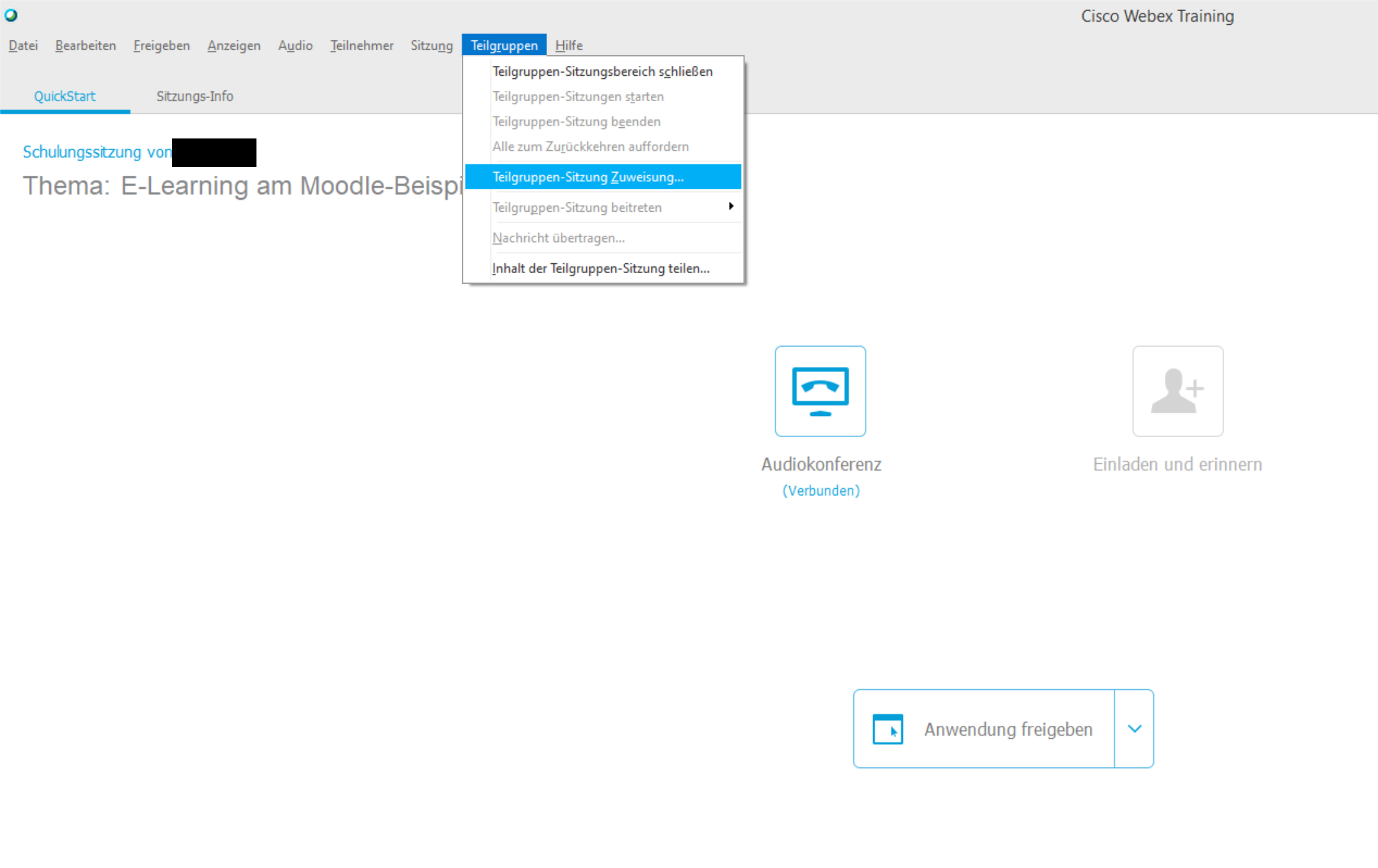1378x868 pixels.
Task: Choose Teilgruppen-Sitzungsbereich schließen
Action: [602, 71]
